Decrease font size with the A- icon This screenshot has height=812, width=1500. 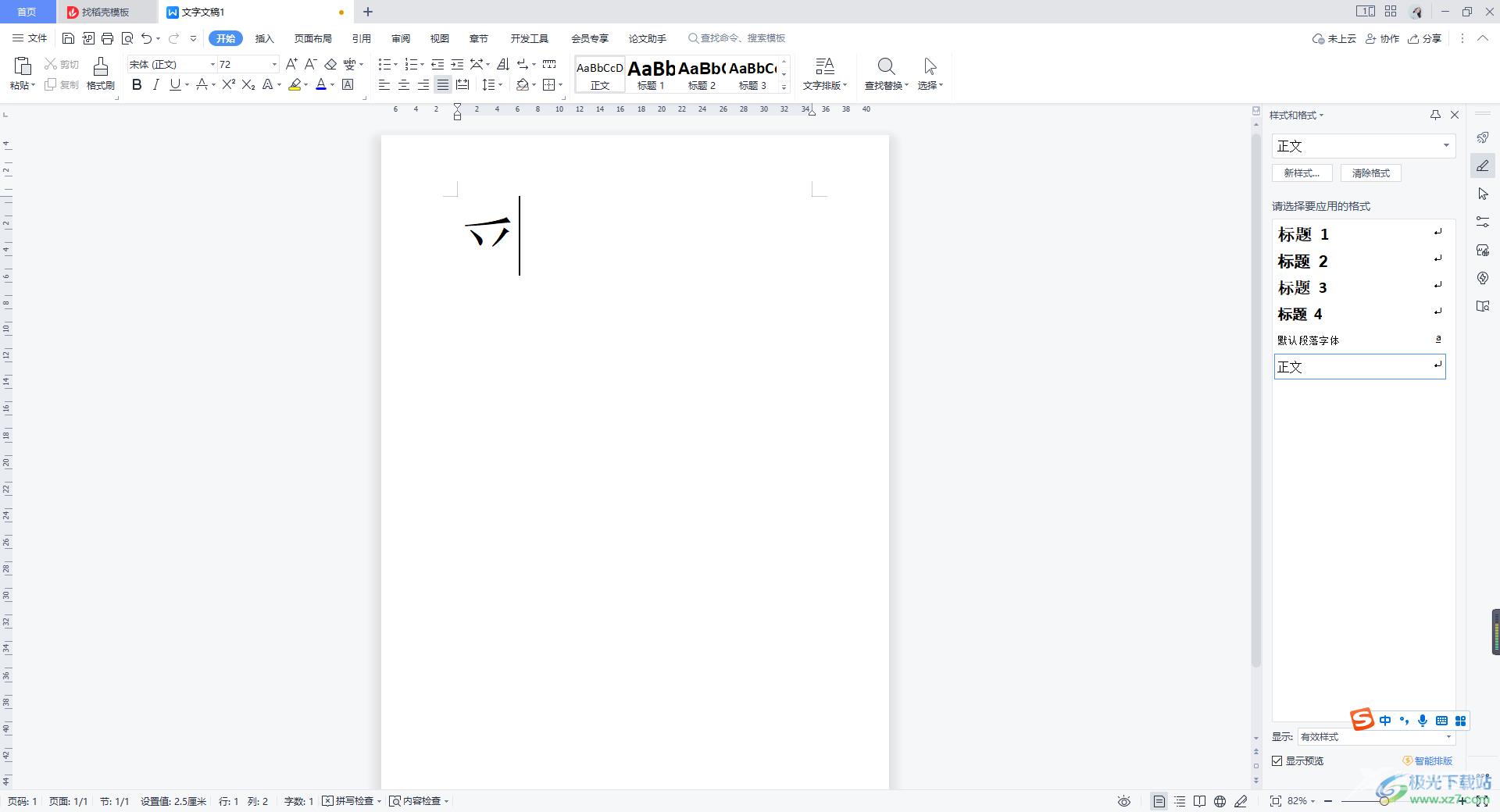[310, 64]
